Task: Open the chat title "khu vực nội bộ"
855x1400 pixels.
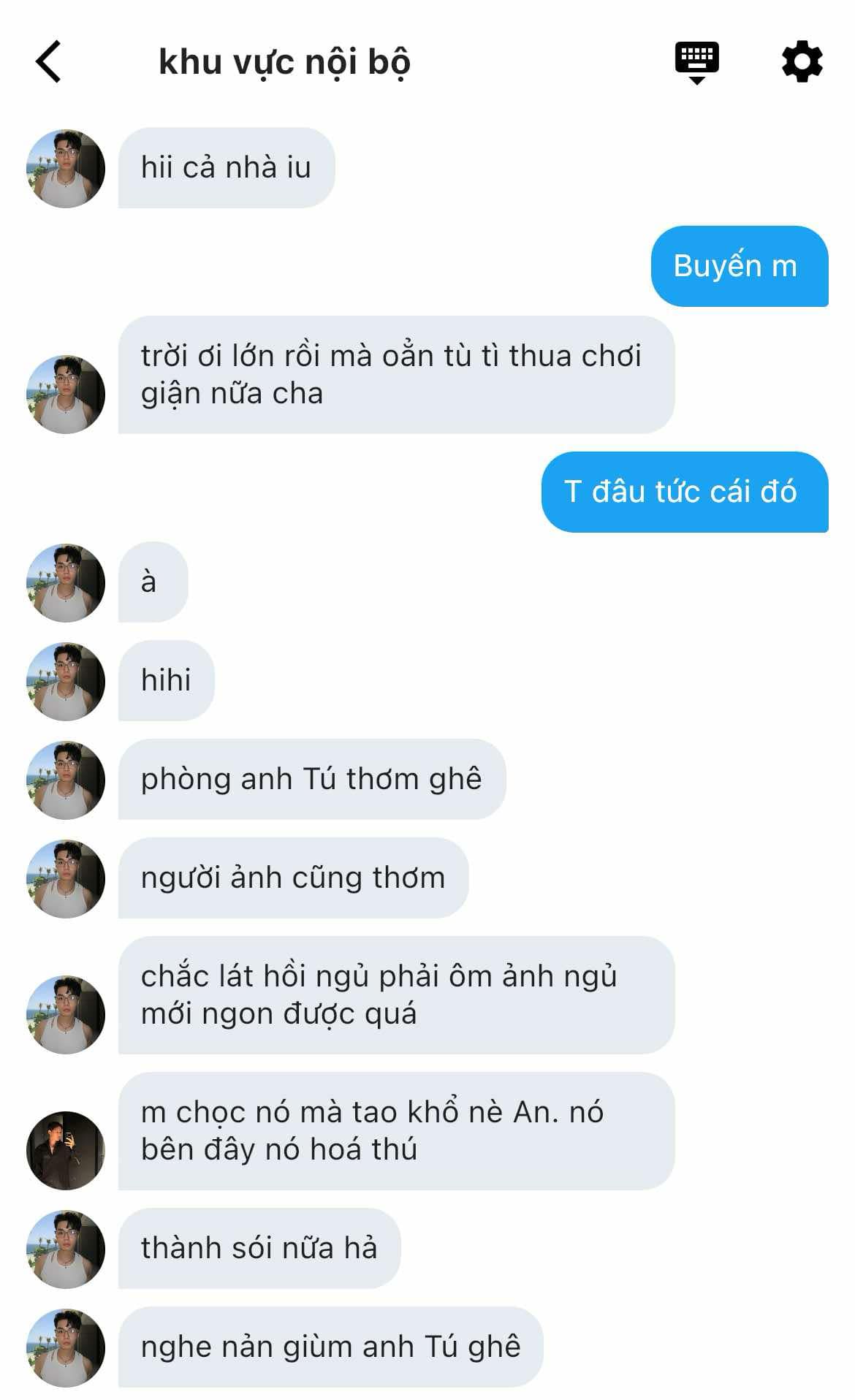Action: [x=284, y=62]
